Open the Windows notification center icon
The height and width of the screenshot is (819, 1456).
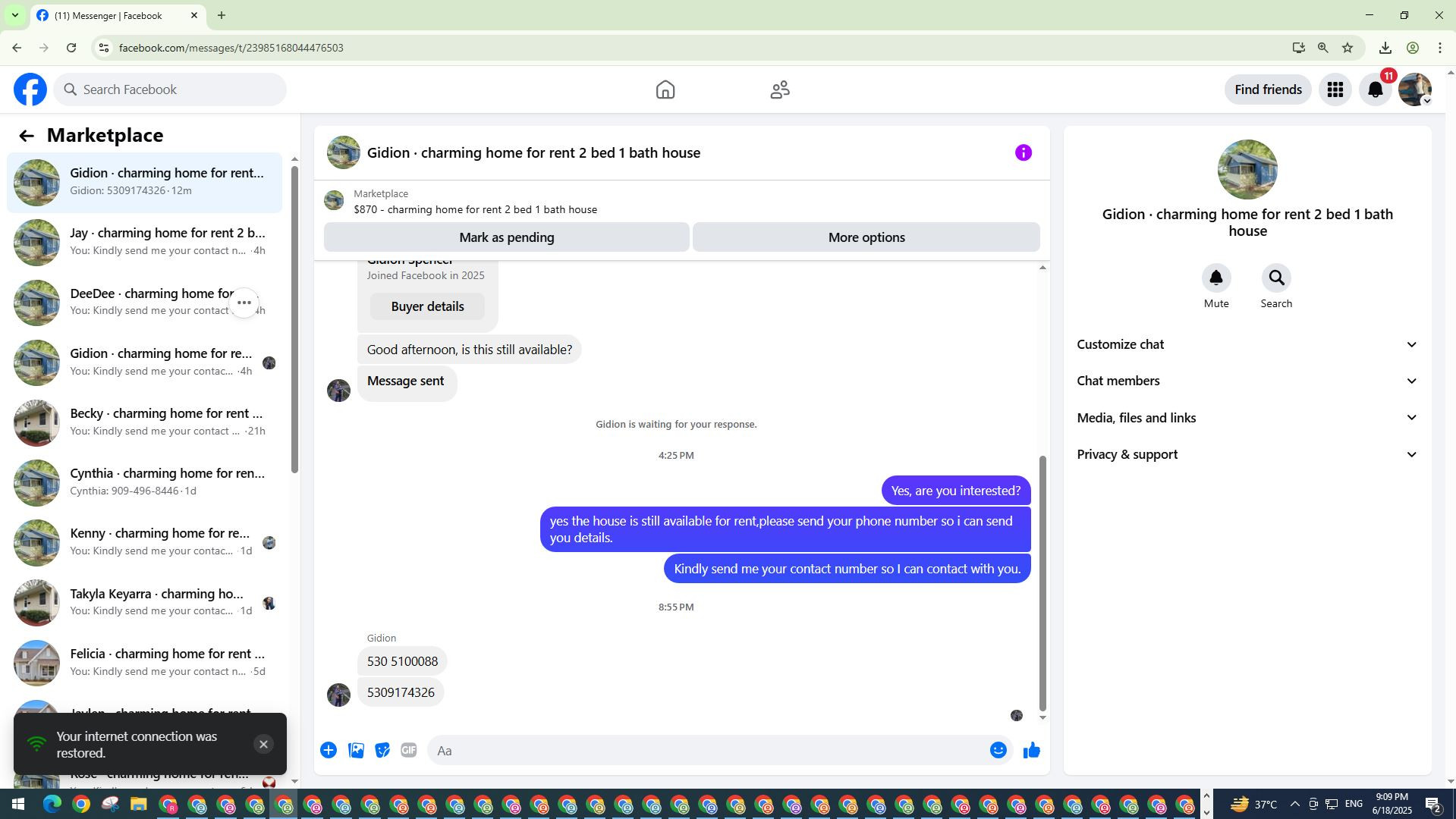[x=1433, y=805]
